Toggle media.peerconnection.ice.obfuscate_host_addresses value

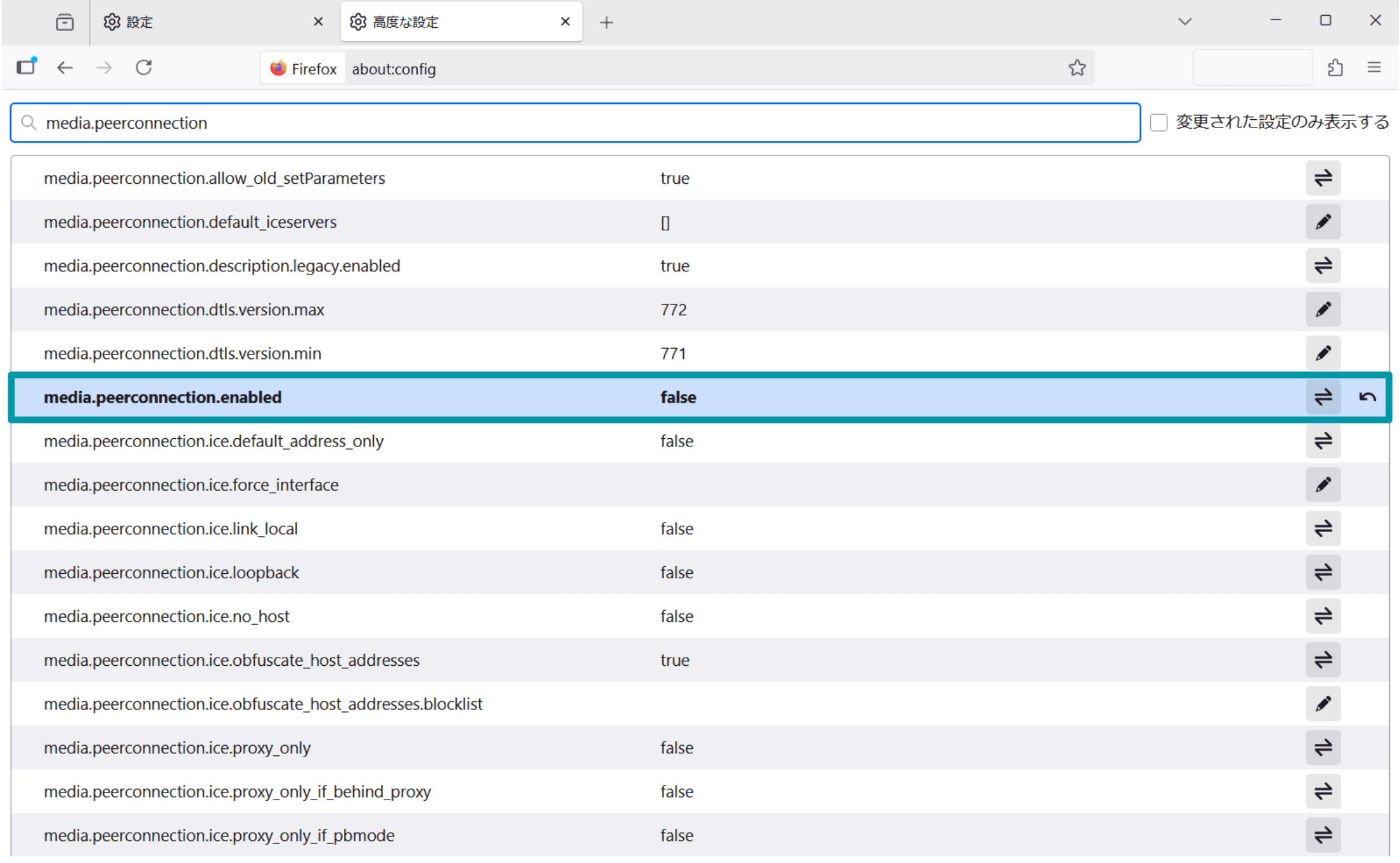pyautogui.click(x=1323, y=660)
